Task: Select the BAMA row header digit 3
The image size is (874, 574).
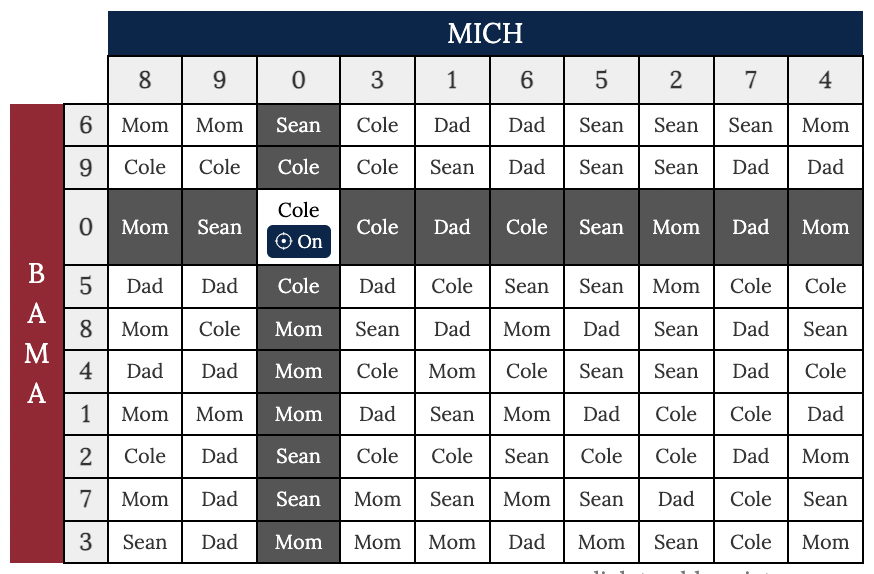Action: 86,542
